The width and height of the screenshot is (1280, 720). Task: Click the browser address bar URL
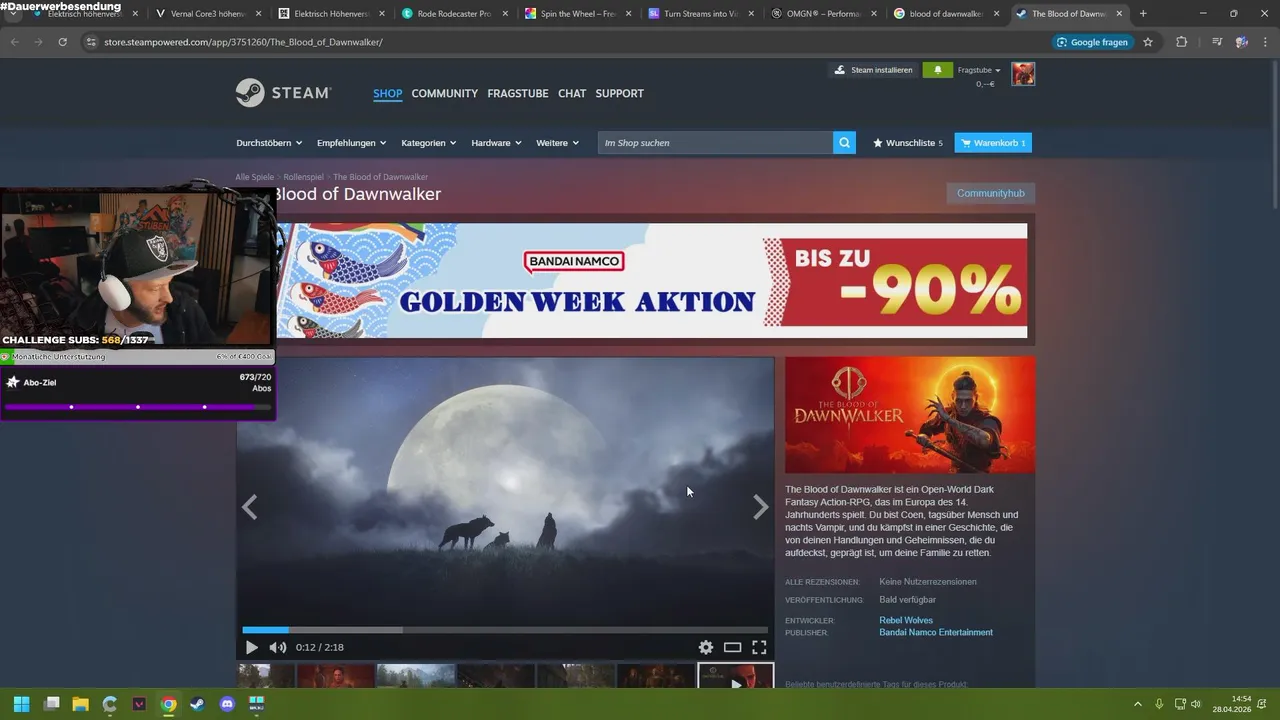(x=243, y=42)
